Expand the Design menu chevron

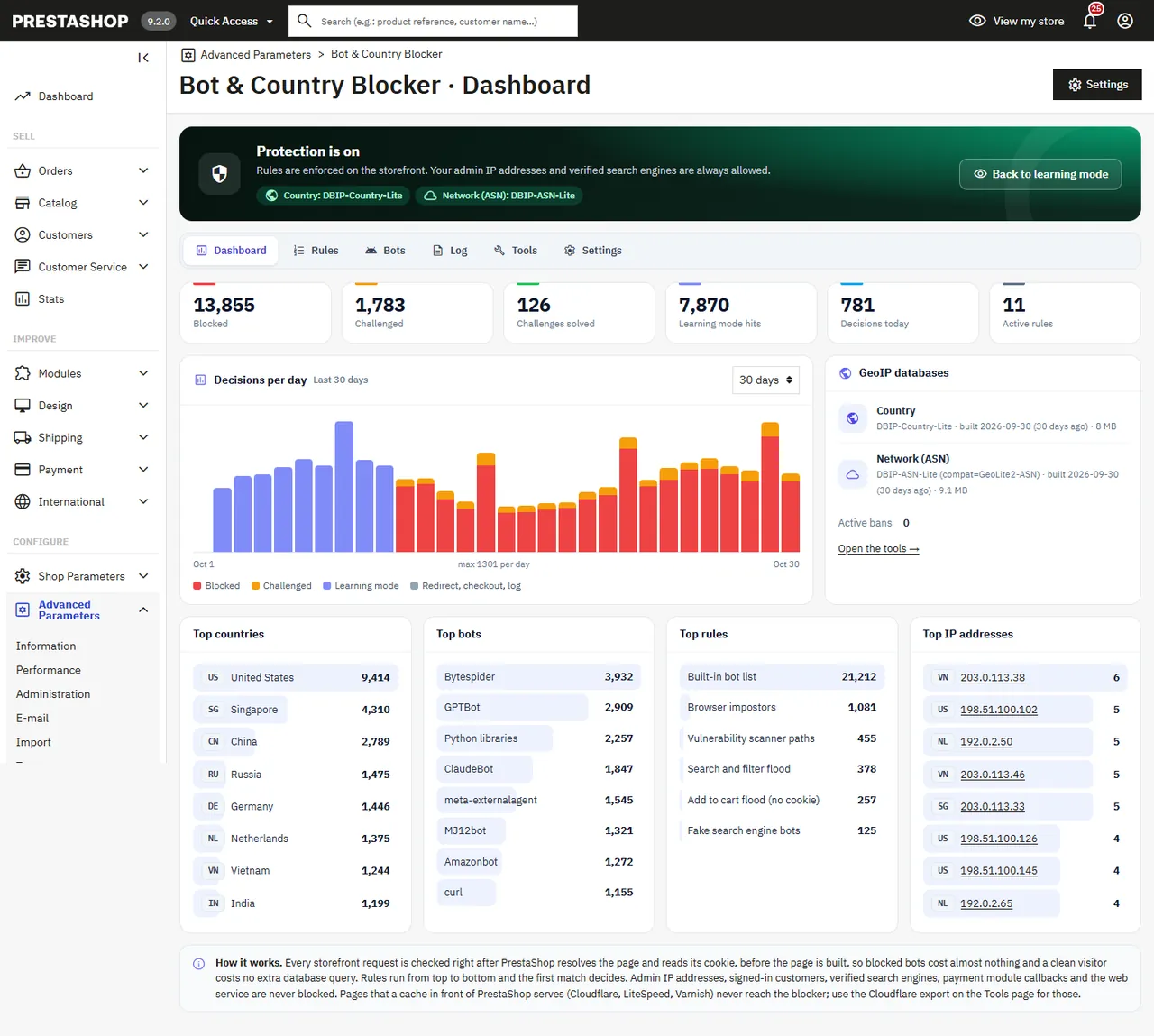point(143,406)
